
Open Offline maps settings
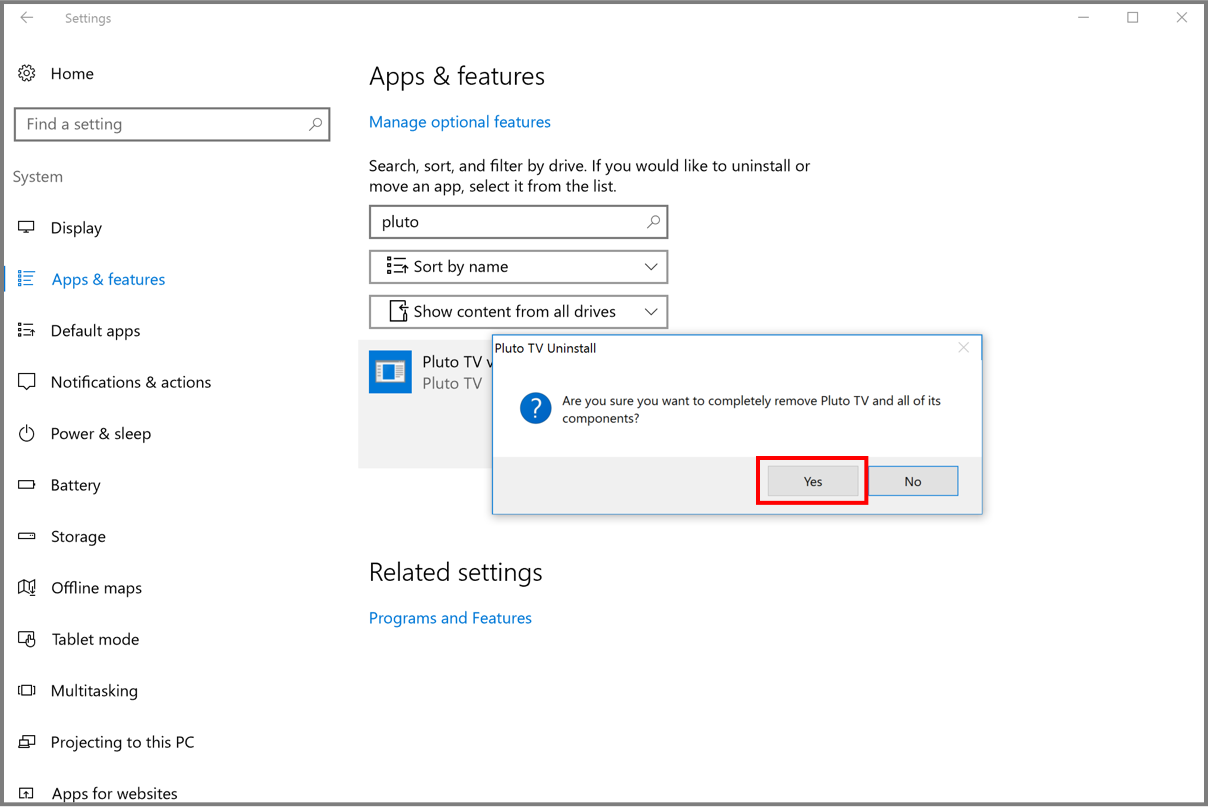click(x=96, y=588)
